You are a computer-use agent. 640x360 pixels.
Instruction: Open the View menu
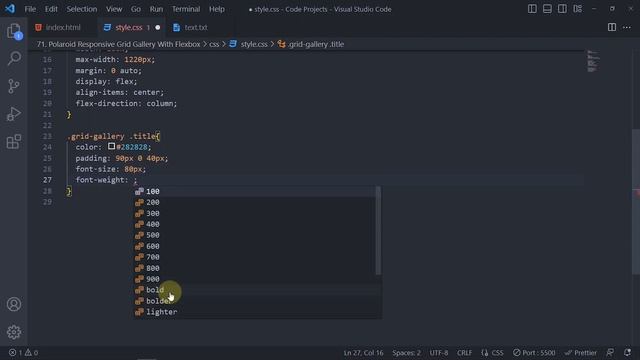pos(114,9)
